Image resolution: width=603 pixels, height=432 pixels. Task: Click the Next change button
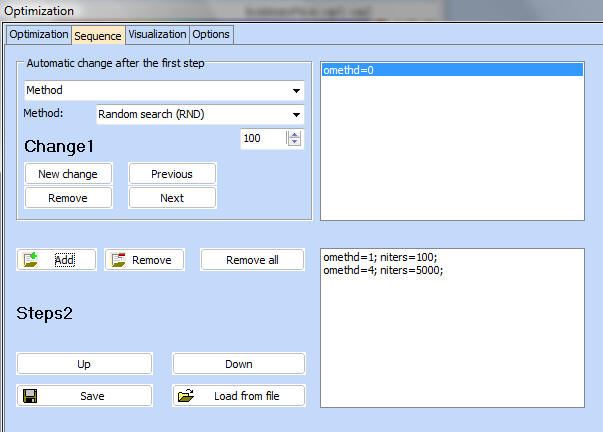(x=172, y=198)
